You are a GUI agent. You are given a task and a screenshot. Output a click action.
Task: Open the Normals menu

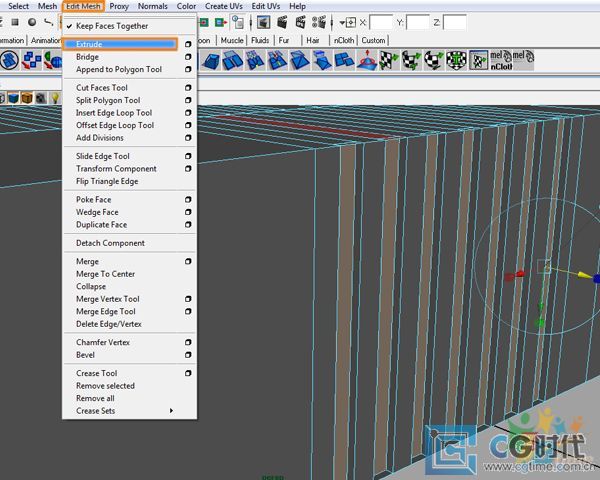(153, 7)
